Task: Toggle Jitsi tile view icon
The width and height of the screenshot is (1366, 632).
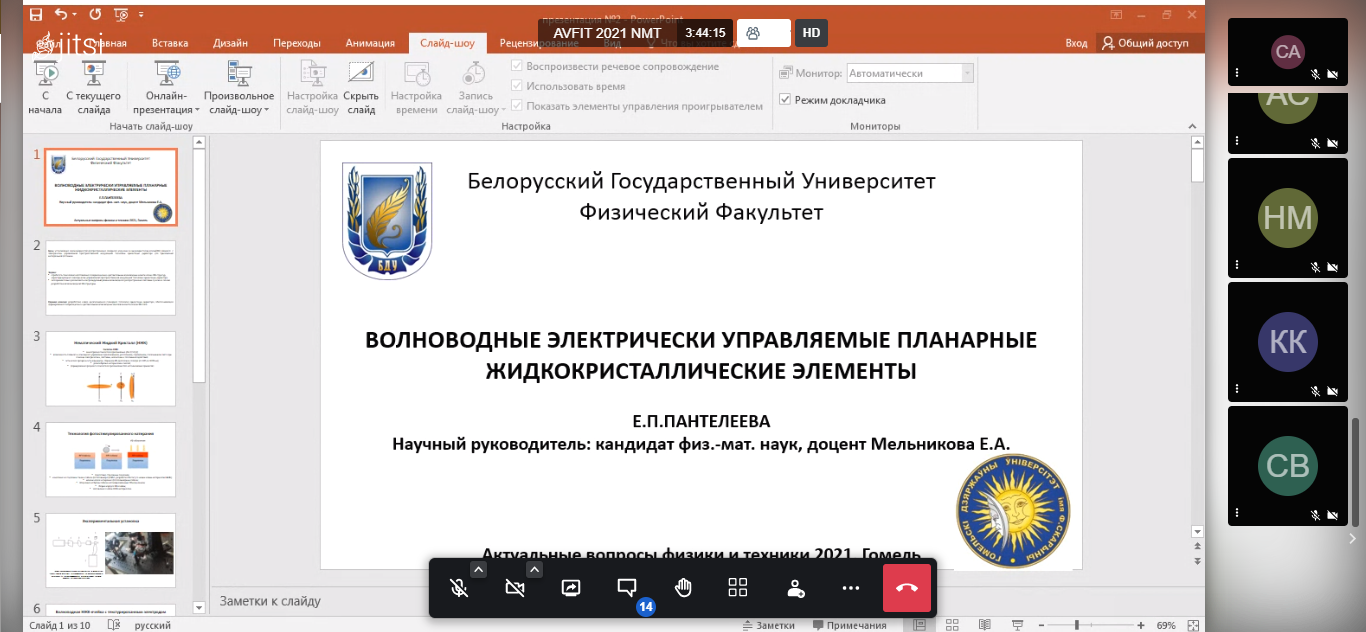Action: [738, 588]
